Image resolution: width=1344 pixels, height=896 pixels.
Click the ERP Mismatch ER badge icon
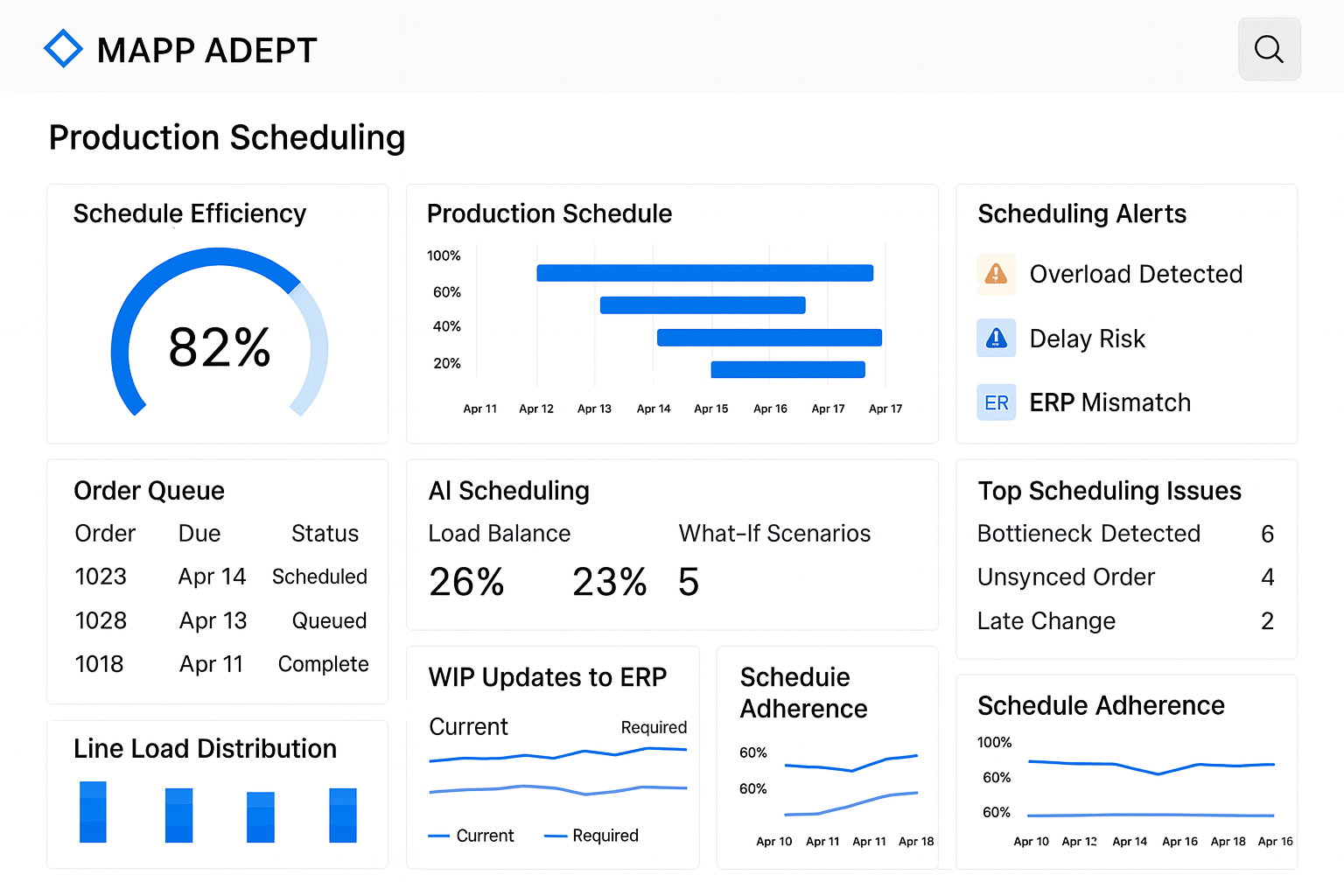tap(996, 402)
